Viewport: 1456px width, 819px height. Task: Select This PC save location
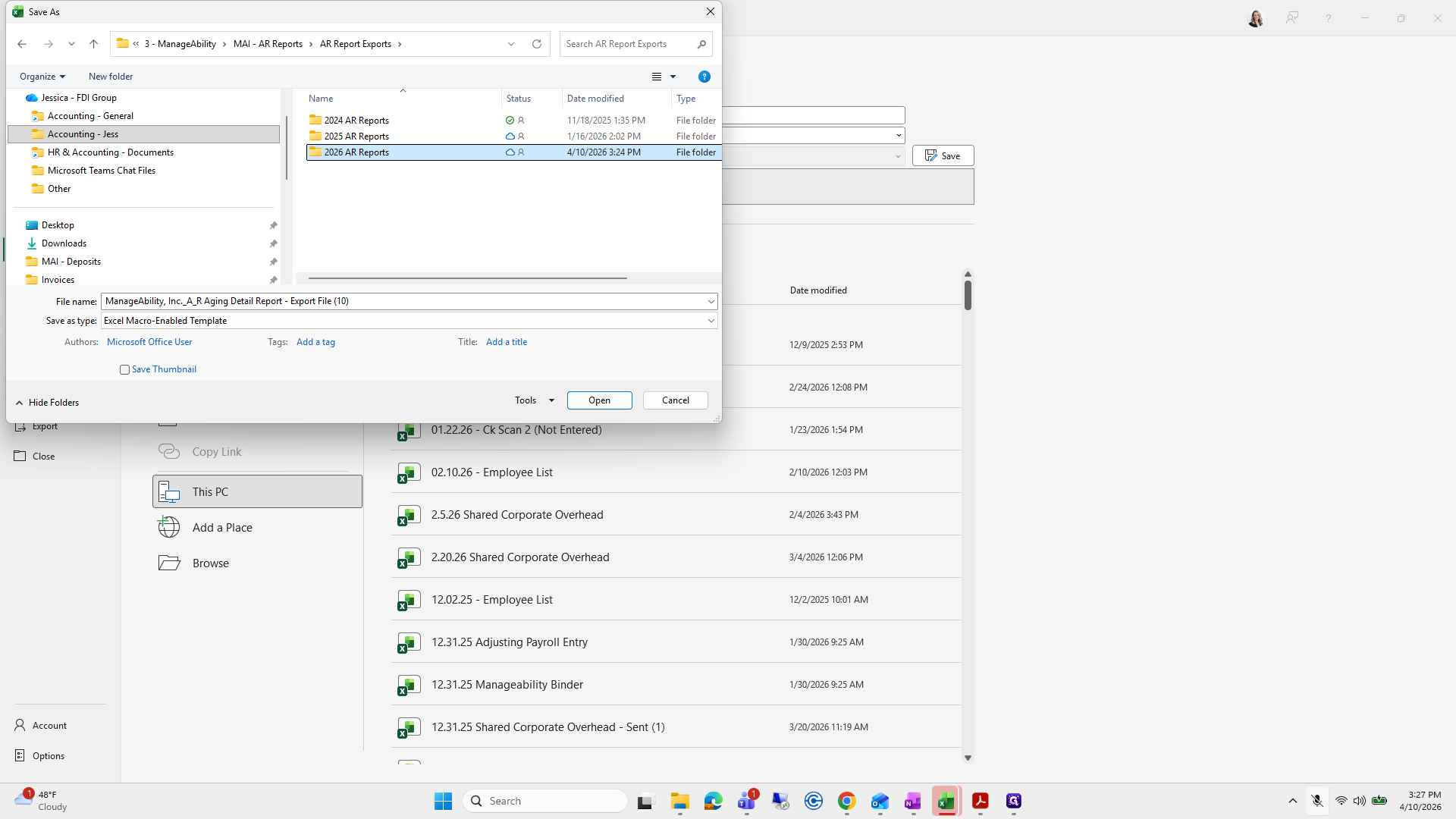[257, 491]
